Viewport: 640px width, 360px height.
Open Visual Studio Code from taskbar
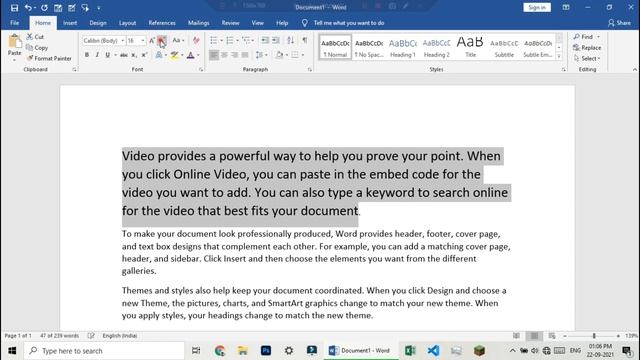[x=433, y=351]
